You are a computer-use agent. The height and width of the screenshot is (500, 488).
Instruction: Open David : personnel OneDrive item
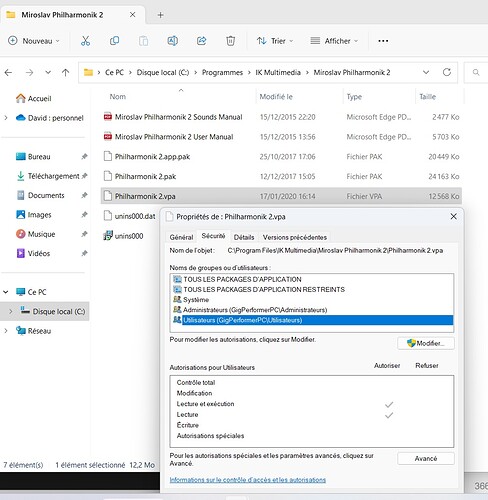coord(50,118)
